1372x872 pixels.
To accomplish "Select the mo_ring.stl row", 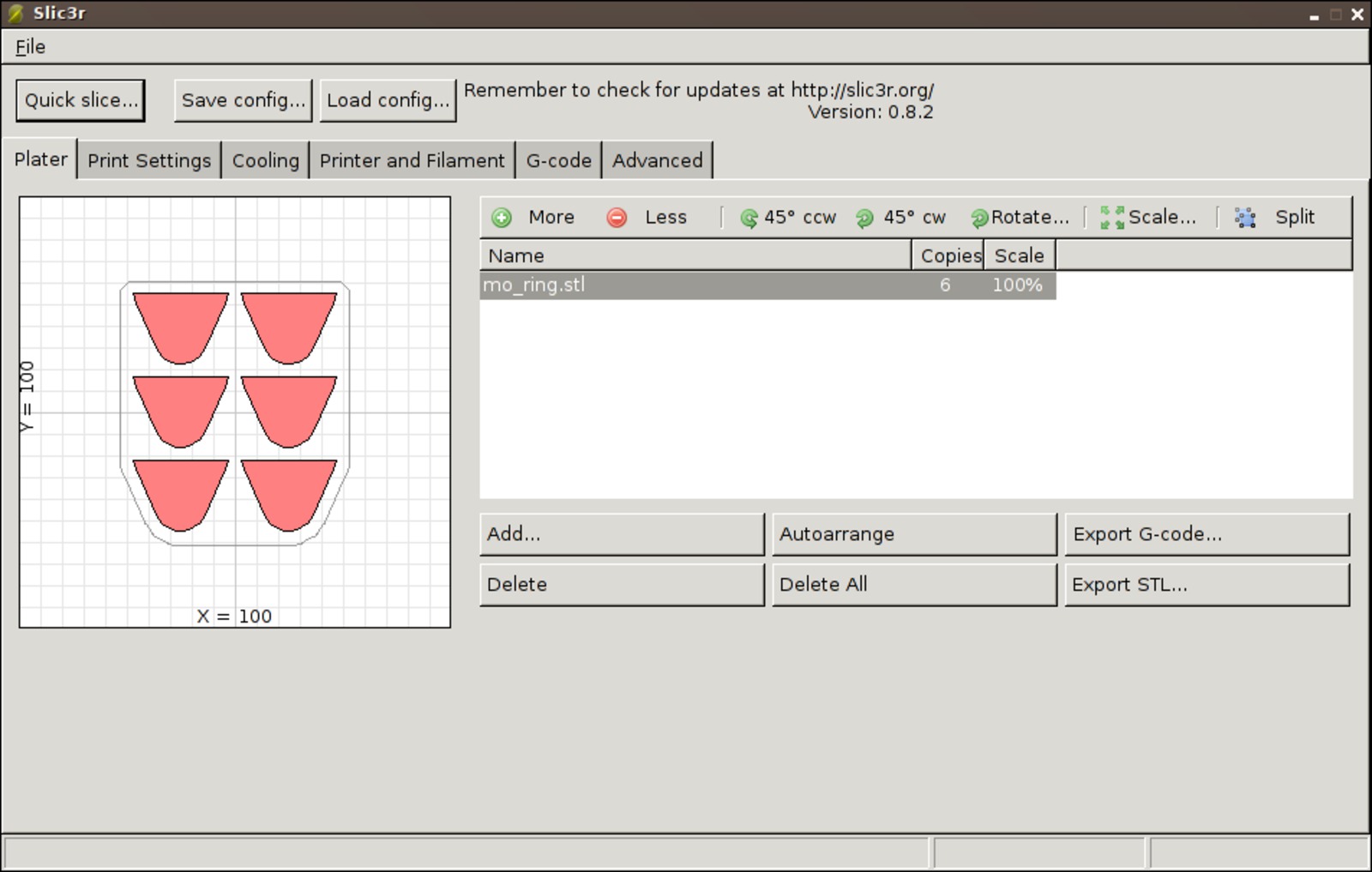I will point(767,286).
